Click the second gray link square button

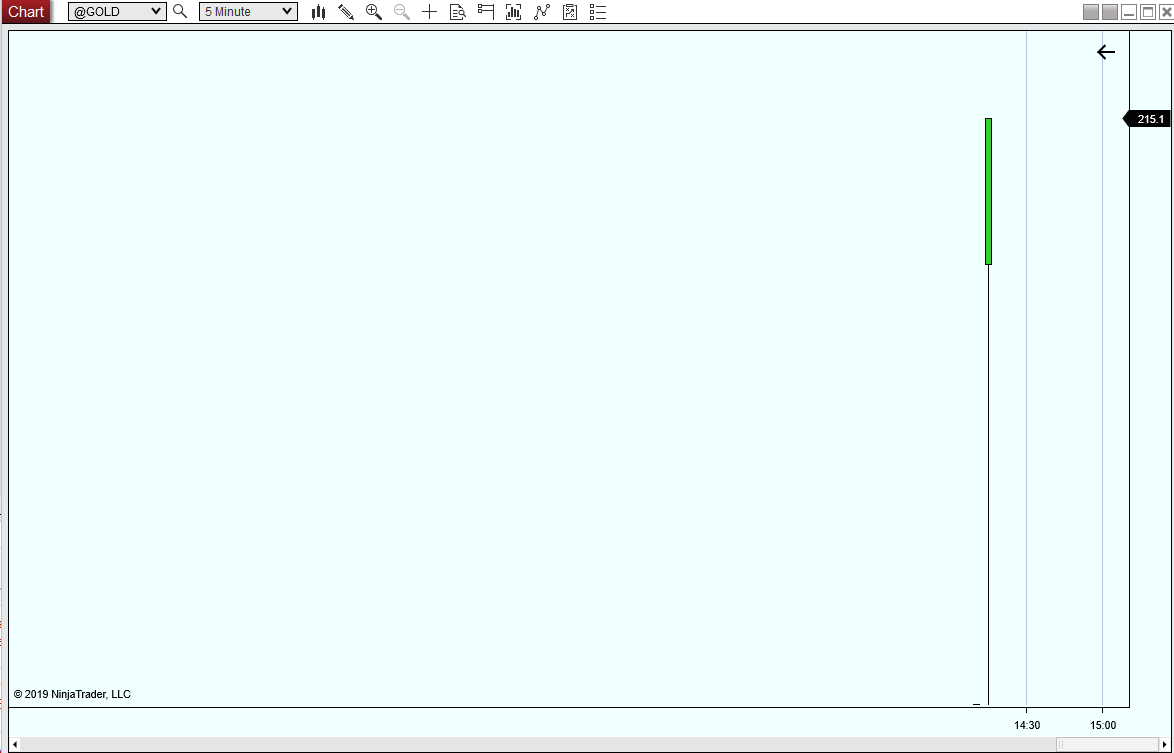pos(1110,12)
